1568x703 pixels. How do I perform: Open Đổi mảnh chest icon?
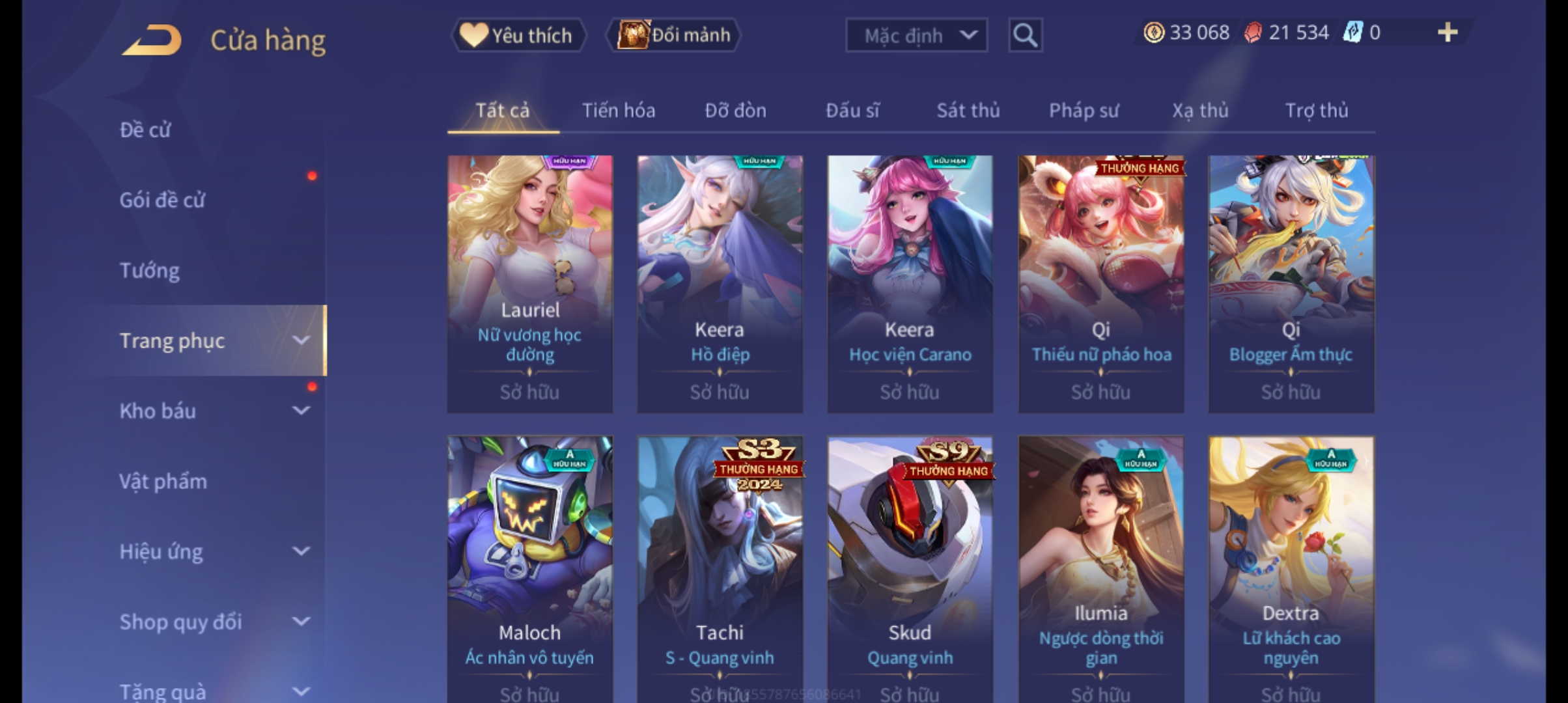pos(633,35)
